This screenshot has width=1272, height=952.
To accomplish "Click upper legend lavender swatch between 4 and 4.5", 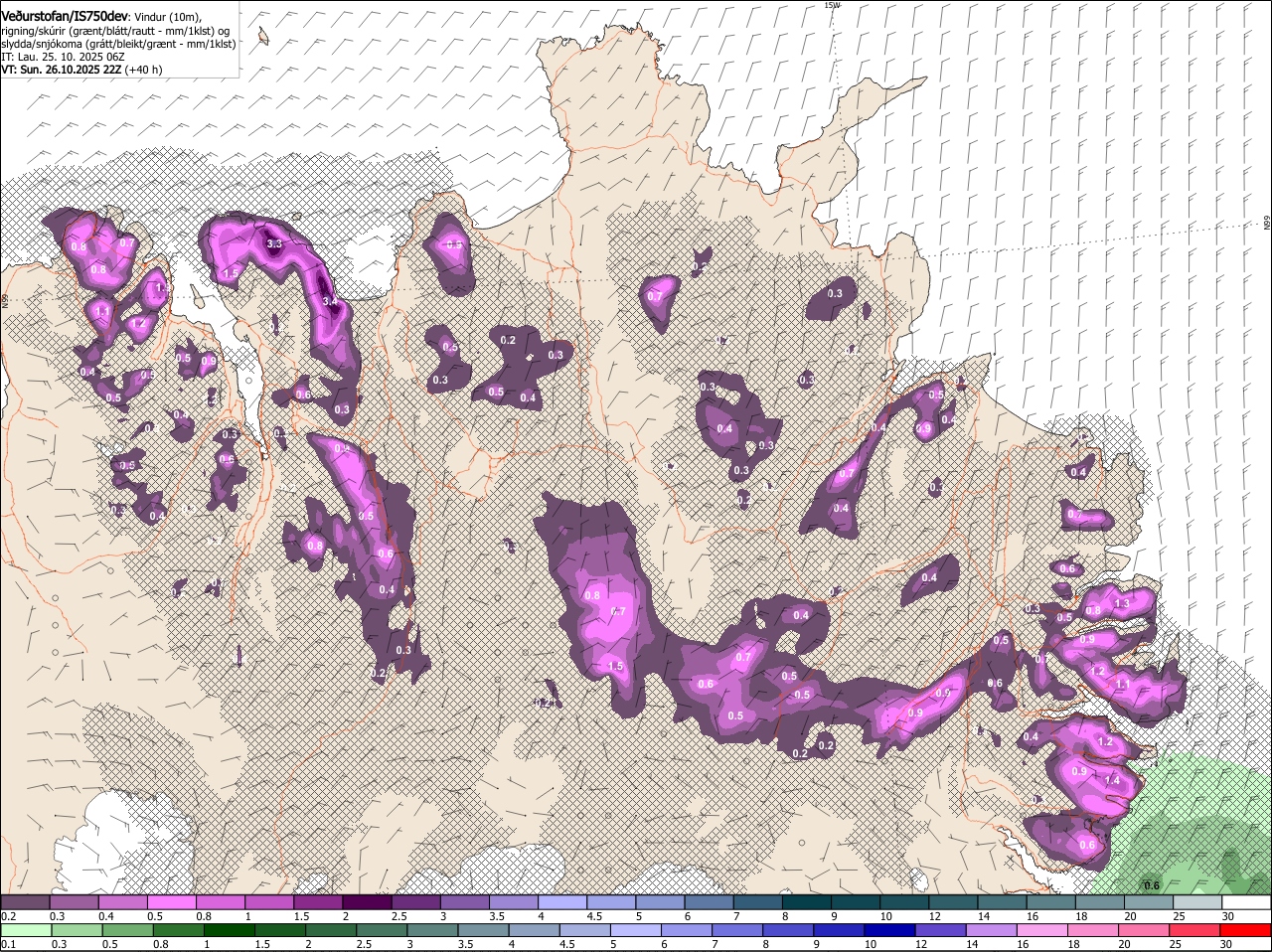I will tap(560, 902).
